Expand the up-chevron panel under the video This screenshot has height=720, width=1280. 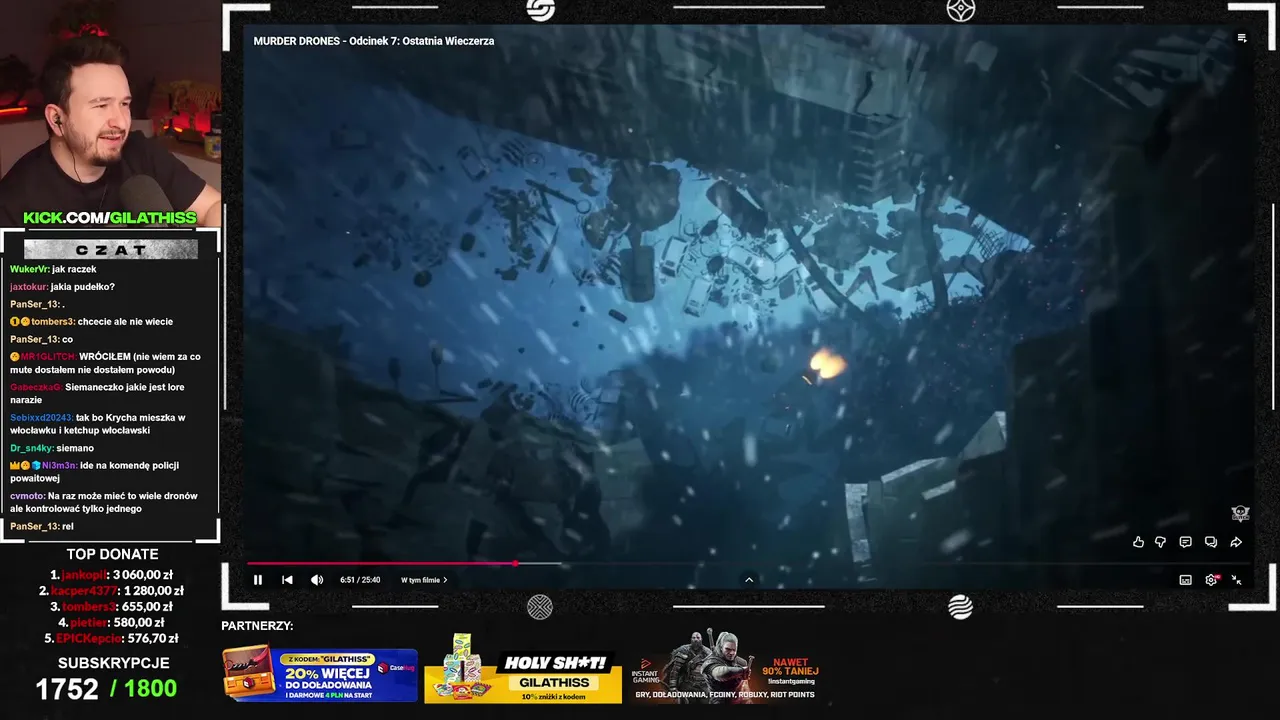(x=749, y=580)
